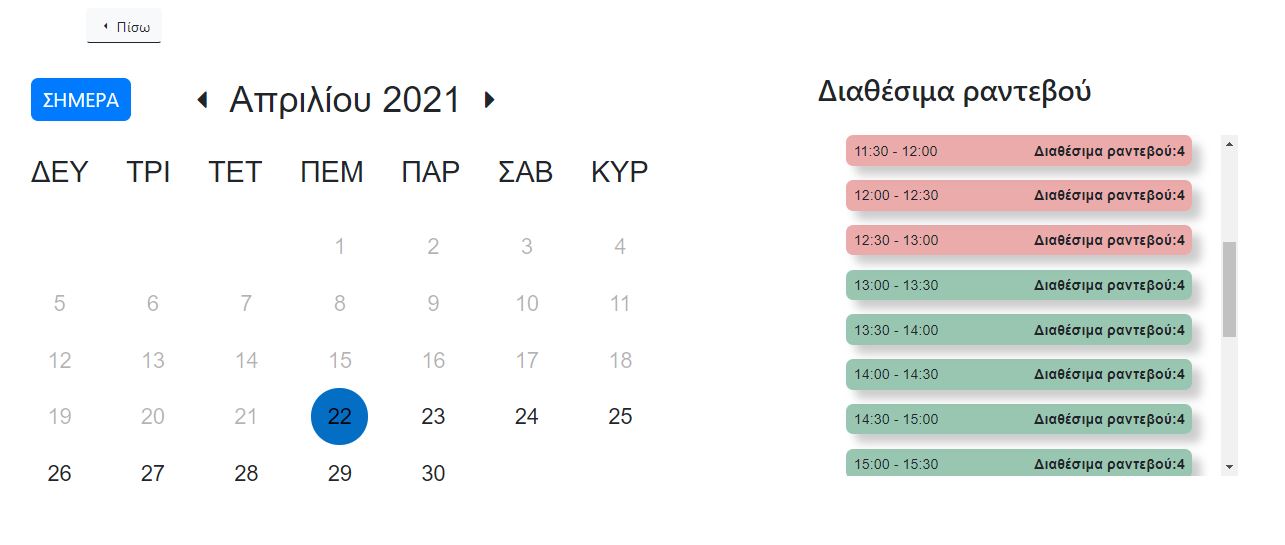Image resolution: width=1285 pixels, height=545 pixels.
Task: Click scrollbar up arrow in appointments list
Action: (1230, 144)
